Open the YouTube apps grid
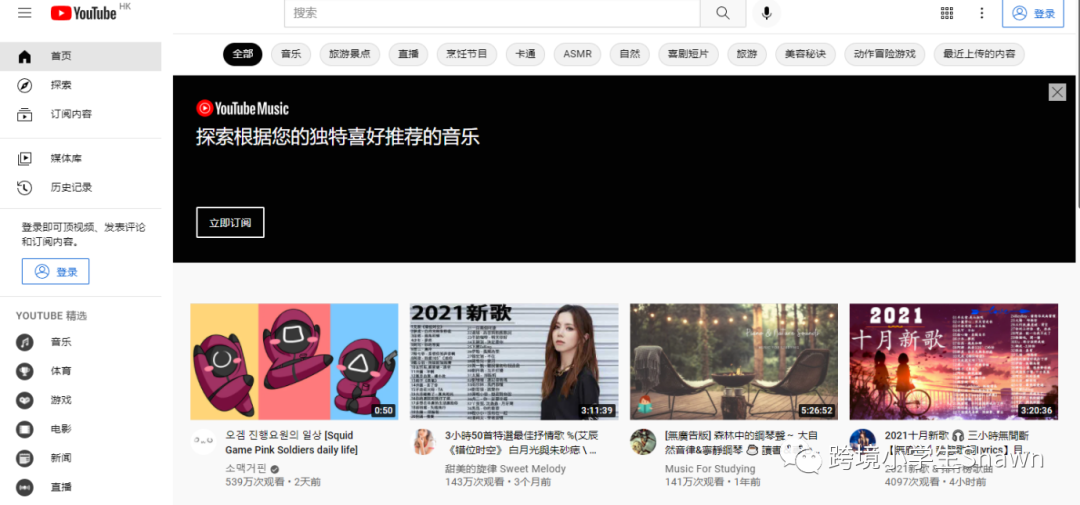The height and width of the screenshot is (505, 1080). (946, 13)
